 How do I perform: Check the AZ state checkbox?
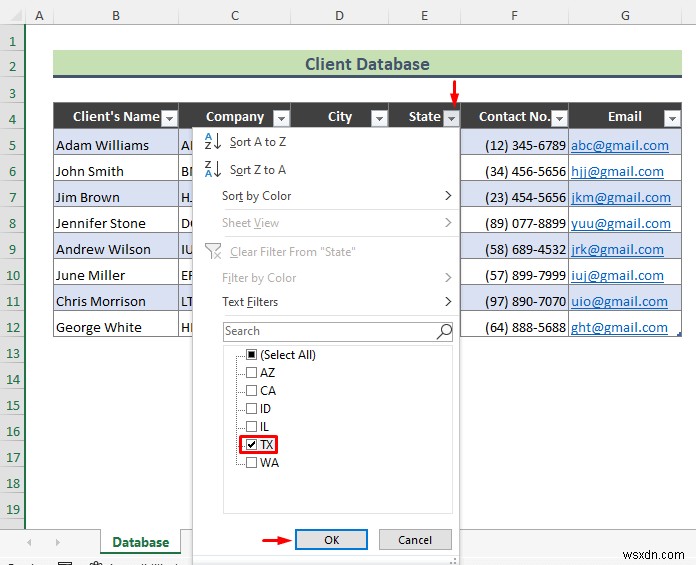(x=251, y=372)
